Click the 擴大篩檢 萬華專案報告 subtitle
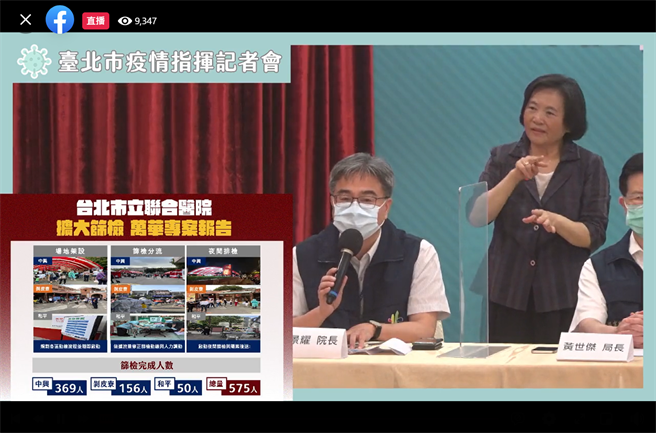Screen dimensions: 656x433 tap(144, 228)
